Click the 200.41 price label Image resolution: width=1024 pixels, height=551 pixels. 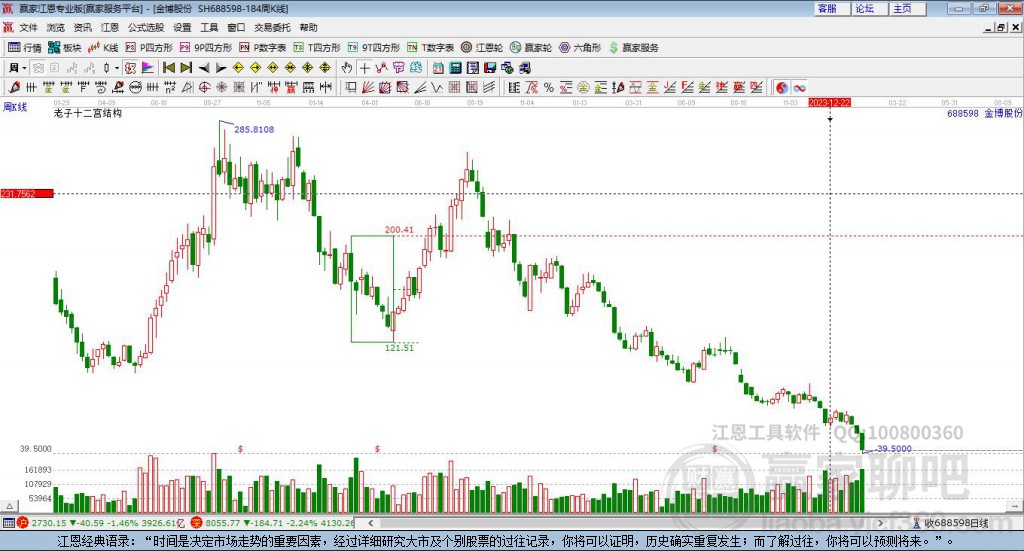click(399, 230)
